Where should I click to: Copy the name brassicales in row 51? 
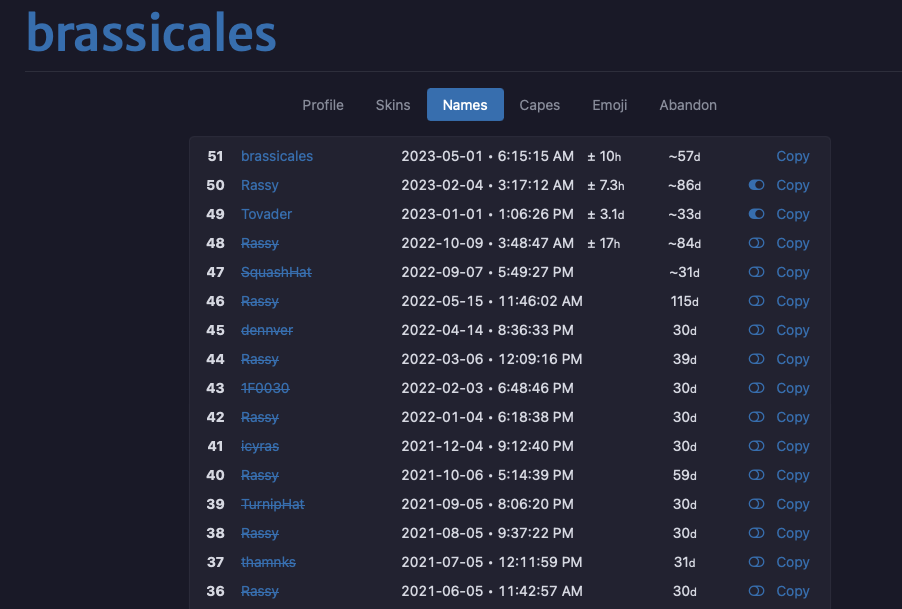click(x=793, y=156)
